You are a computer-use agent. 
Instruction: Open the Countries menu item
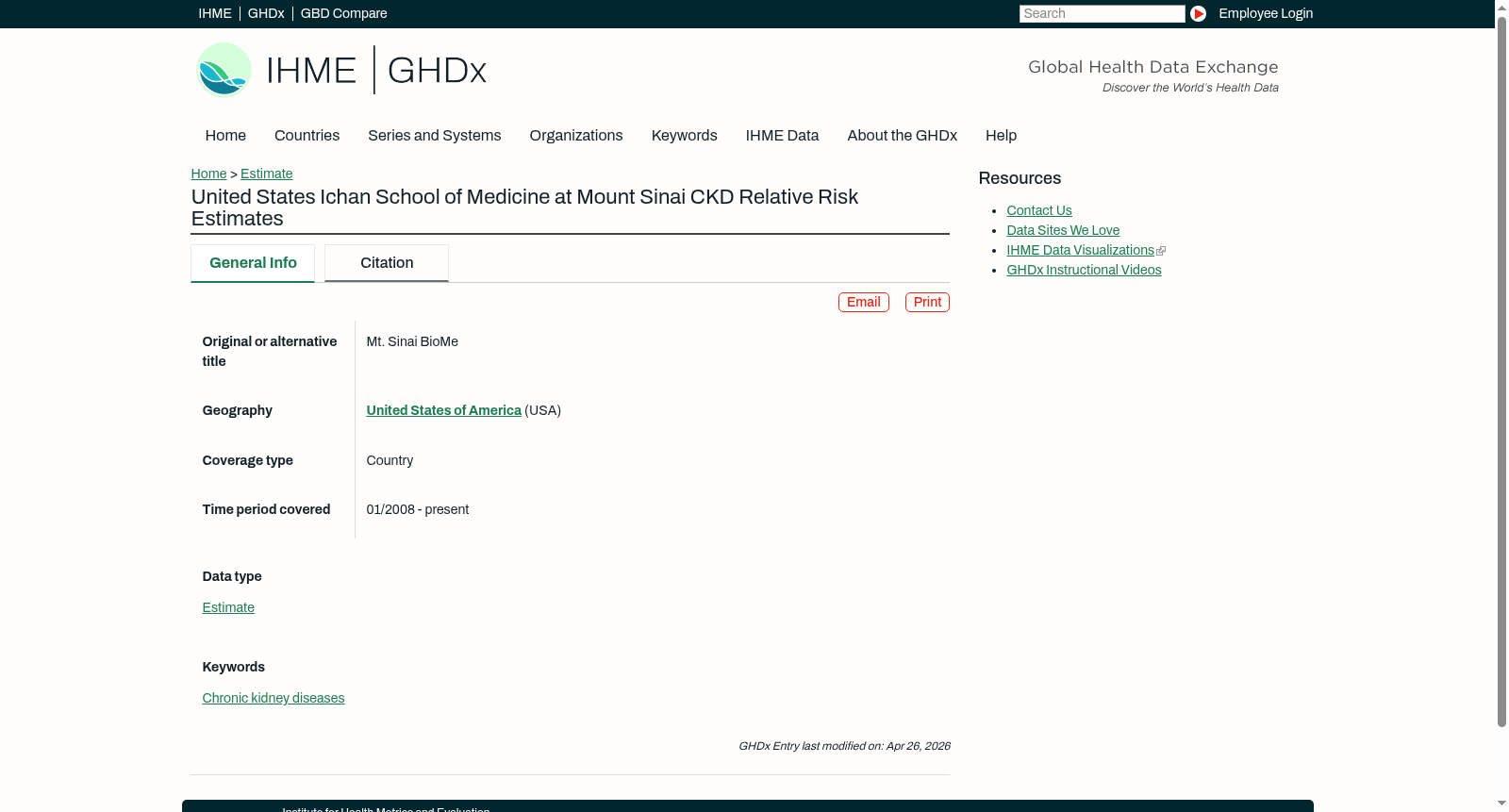pos(307,136)
